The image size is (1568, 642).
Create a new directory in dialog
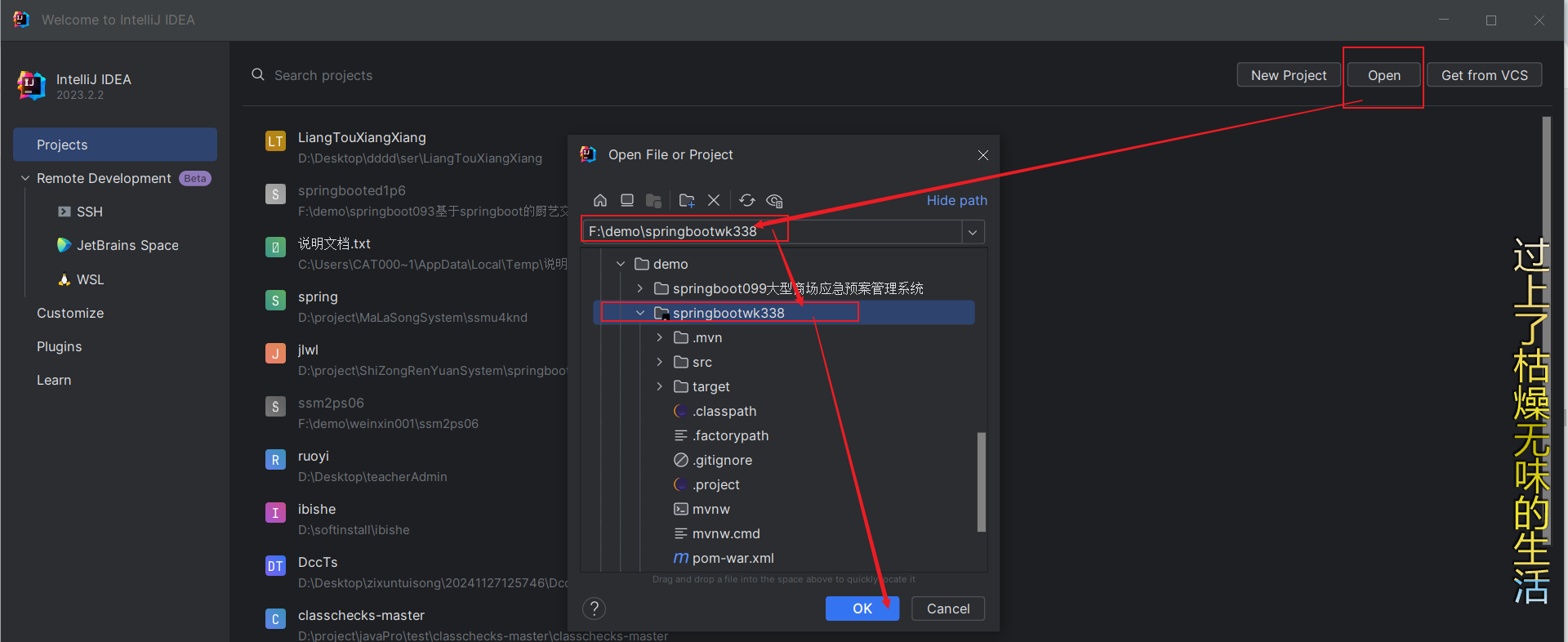click(x=687, y=200)
